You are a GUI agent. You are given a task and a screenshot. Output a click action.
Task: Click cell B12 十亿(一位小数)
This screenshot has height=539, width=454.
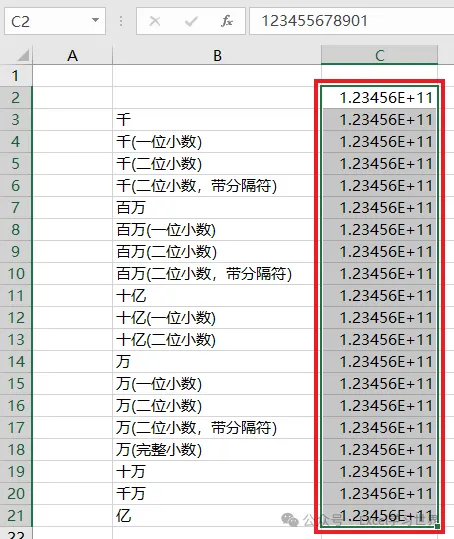[217, 318]
